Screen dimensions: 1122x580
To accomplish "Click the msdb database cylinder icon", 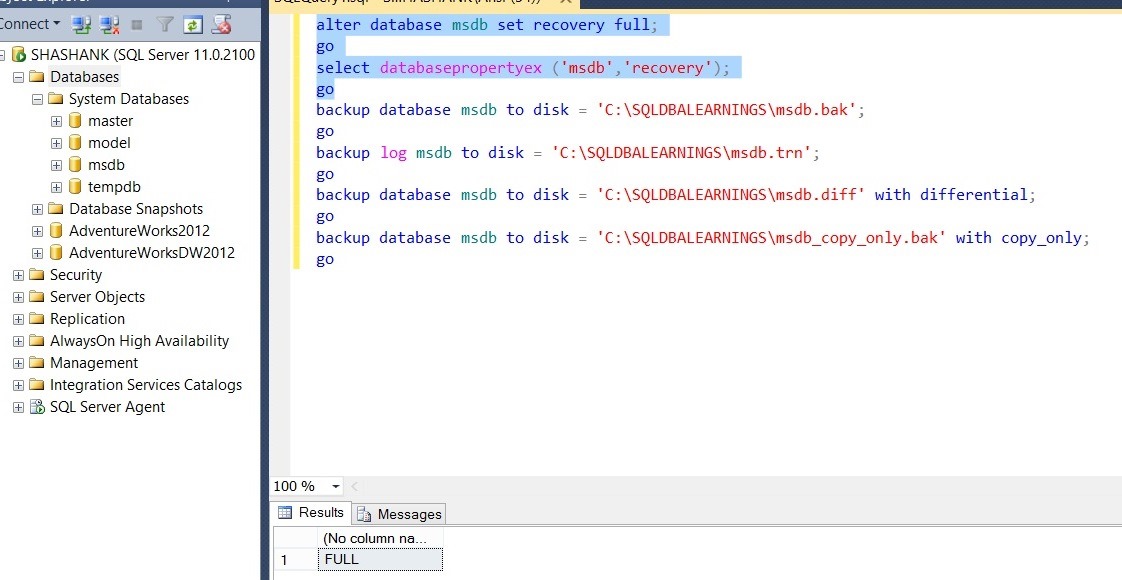I will (x=75, y=165).
